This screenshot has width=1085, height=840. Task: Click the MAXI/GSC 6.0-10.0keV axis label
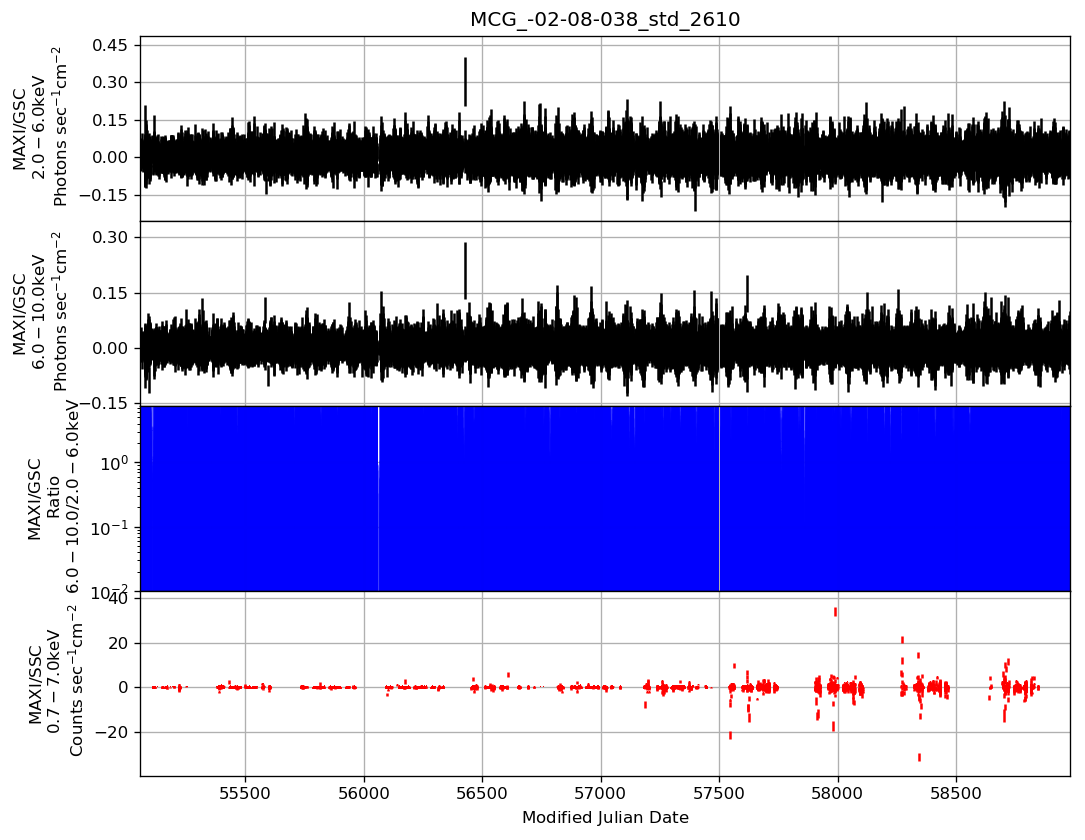pos(39,313)
